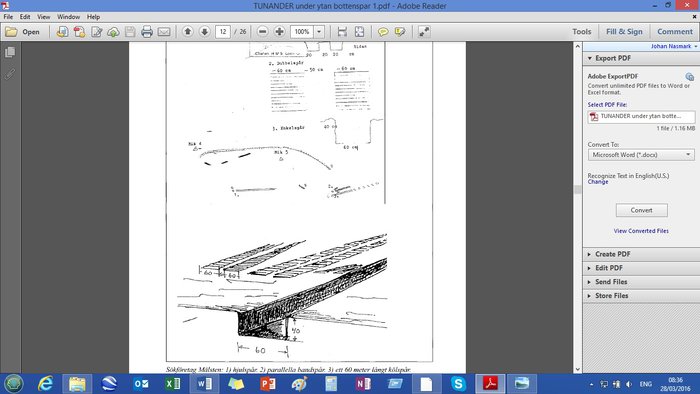
Task: Click the Save (floppy disk) icon
Action: pyautogui.click(x=130, y=32)
